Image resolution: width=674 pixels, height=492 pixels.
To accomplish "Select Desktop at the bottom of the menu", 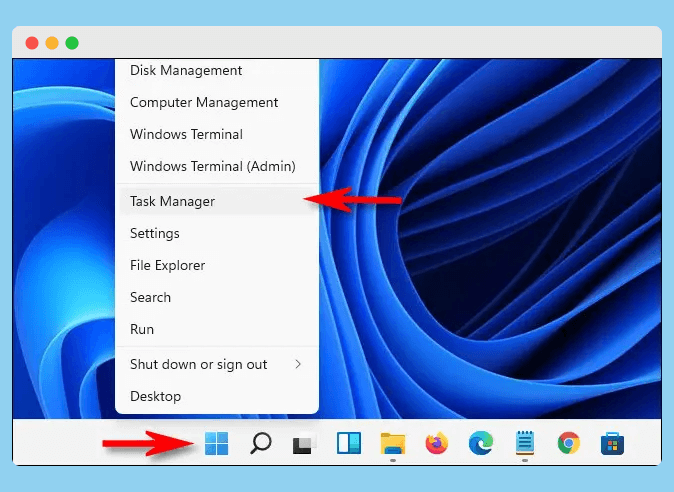I will 155,396.
